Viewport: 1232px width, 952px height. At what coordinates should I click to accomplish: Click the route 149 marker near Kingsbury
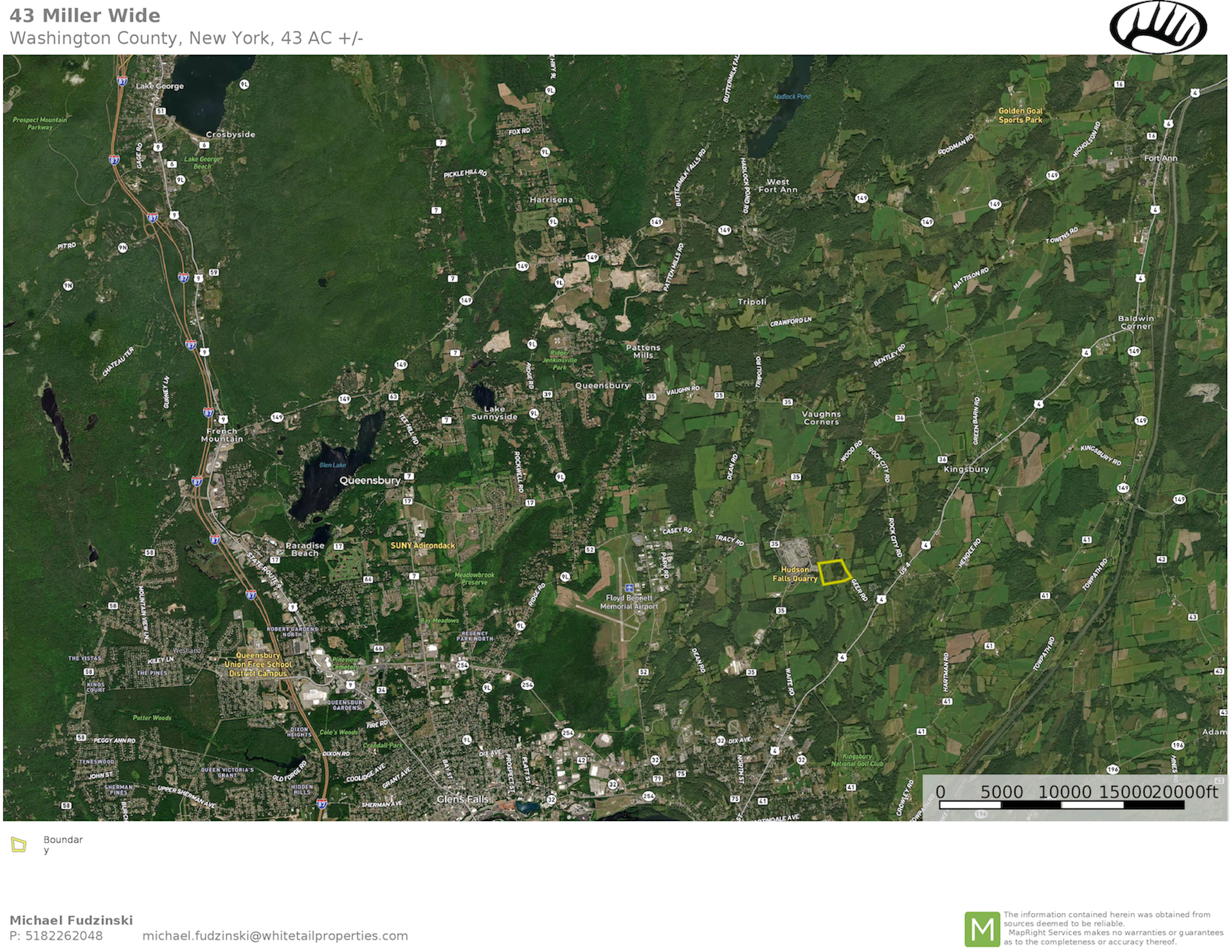click(x=1123, y=488)
